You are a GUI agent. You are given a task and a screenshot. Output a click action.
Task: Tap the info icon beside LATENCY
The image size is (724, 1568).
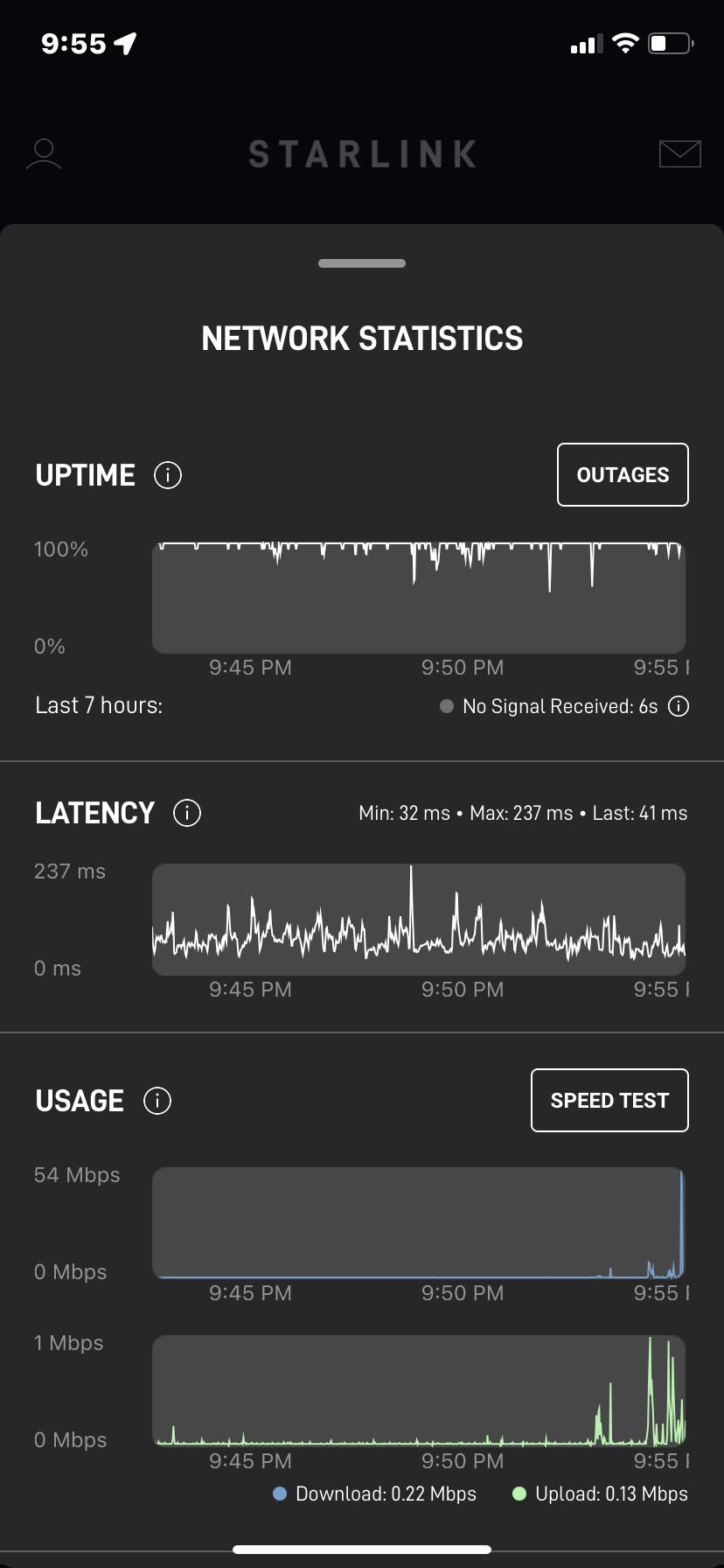[x=187, y=813]
